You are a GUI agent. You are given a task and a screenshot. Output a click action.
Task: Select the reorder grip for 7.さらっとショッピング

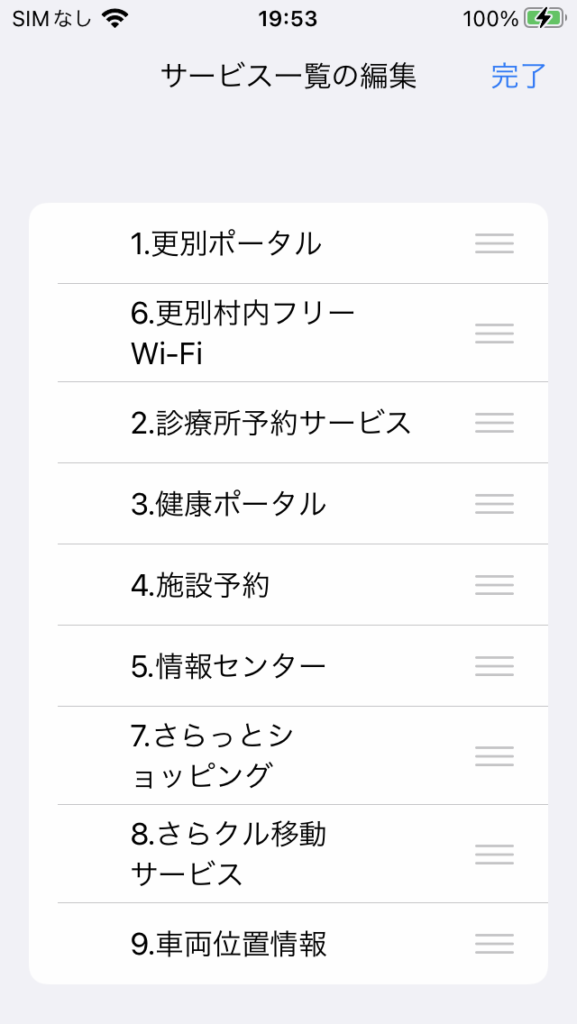pyautogui.click(x=494, y=756)
